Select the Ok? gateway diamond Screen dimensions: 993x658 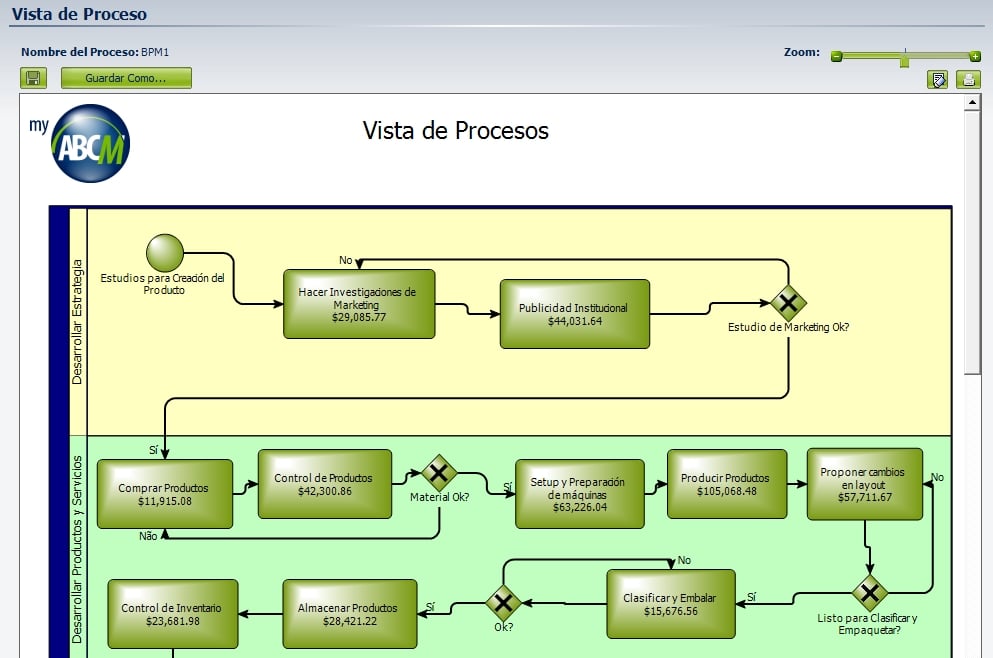click(503, 602)
